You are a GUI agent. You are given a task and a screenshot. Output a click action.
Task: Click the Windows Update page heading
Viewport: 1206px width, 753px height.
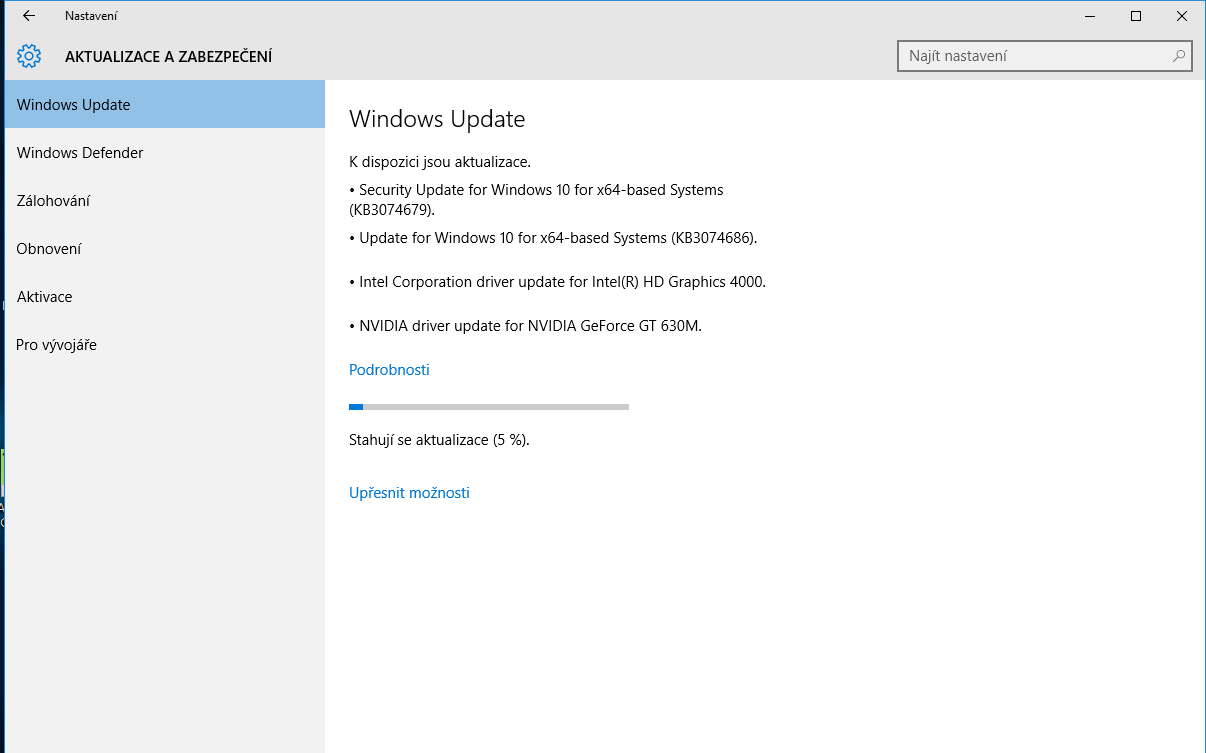click(x=437, y=119)
